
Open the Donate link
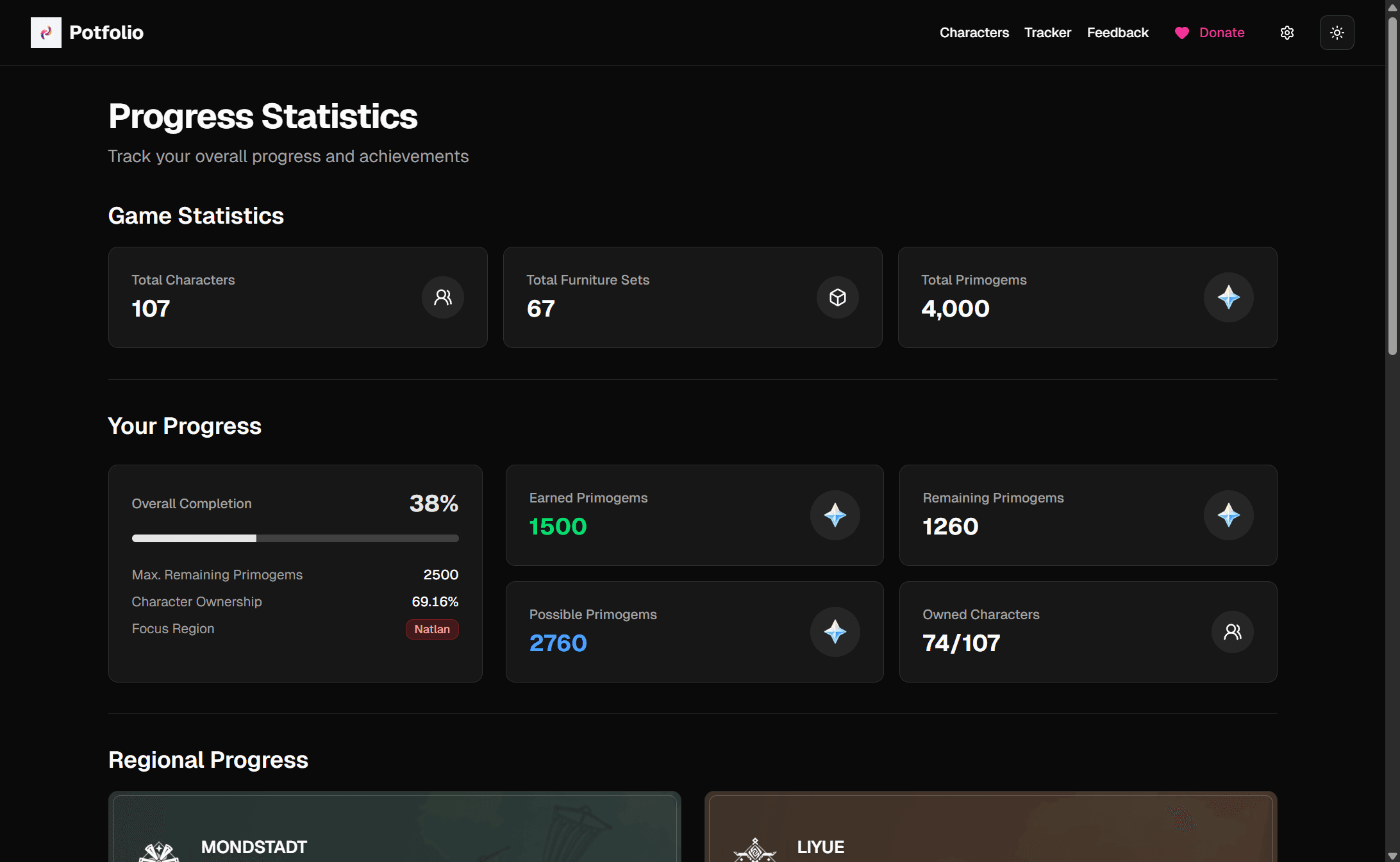point(1221,33)
